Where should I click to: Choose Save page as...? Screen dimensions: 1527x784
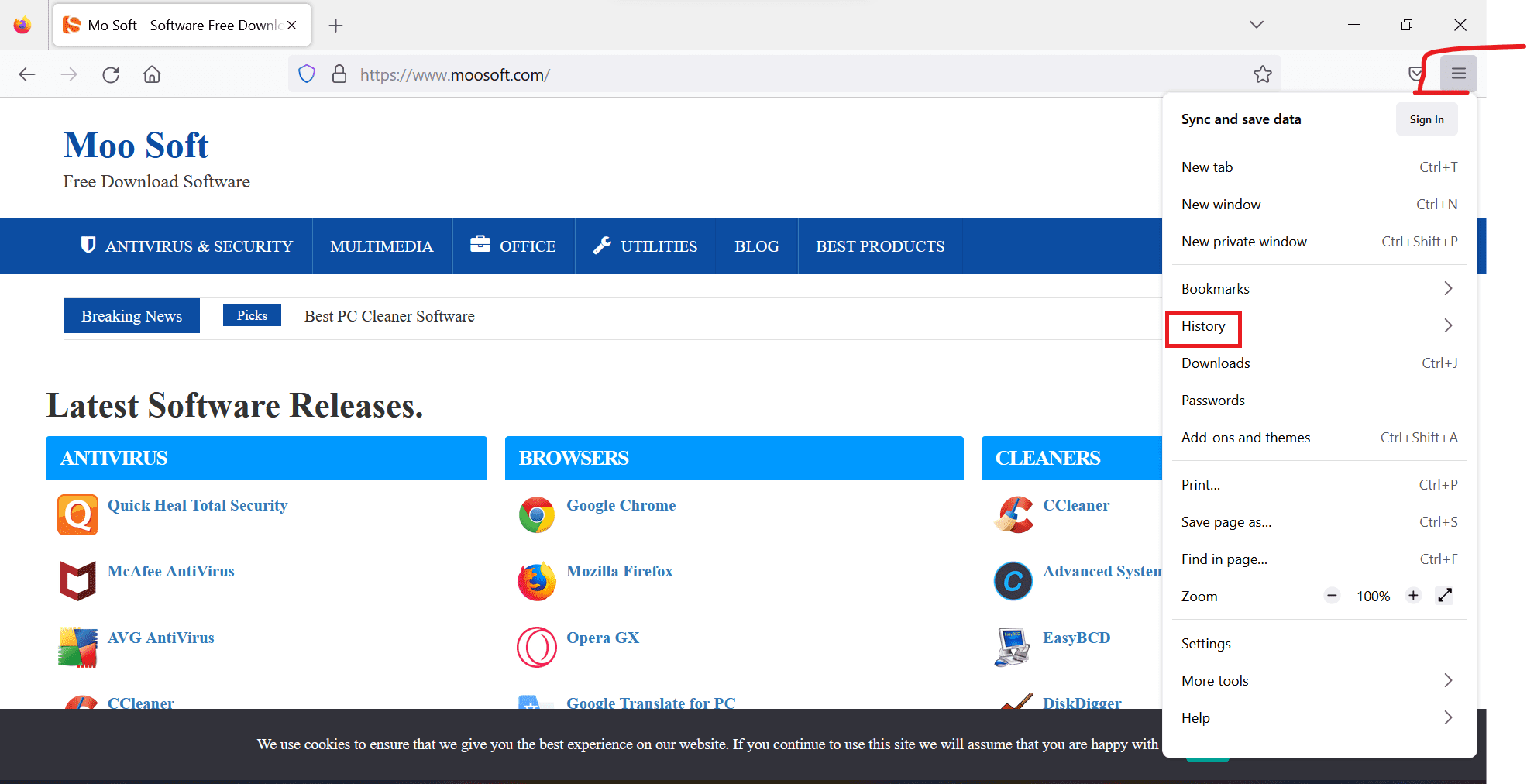coord(1319,522)
